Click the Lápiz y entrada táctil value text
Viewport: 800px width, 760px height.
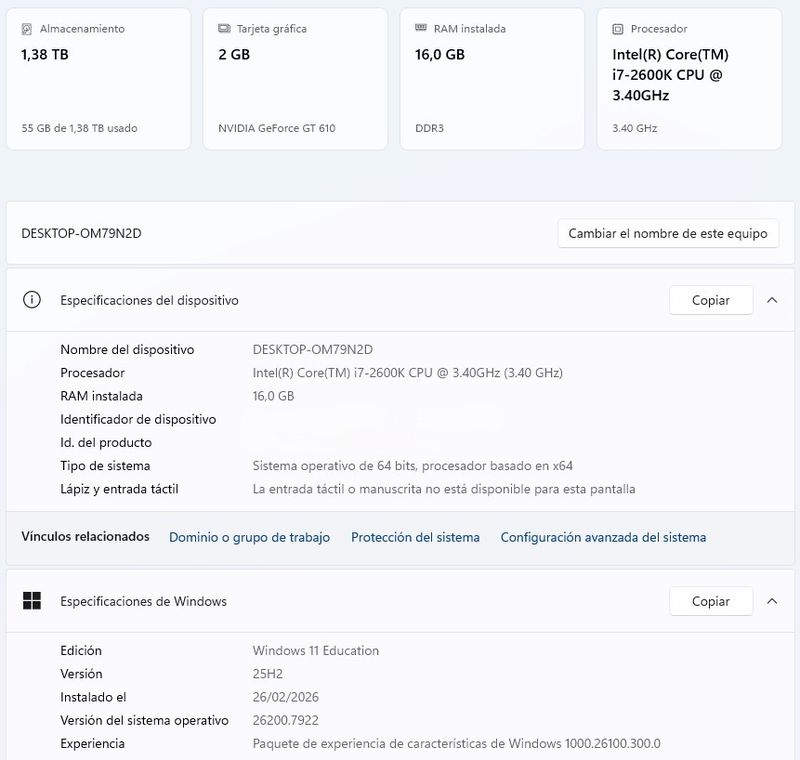[444, 489]
